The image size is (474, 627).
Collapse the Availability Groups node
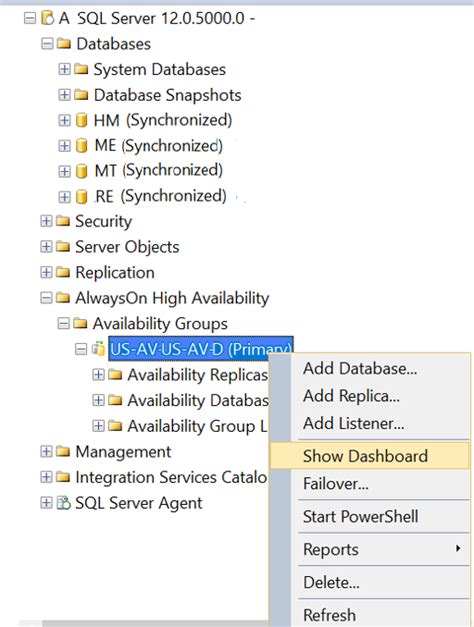63,323
